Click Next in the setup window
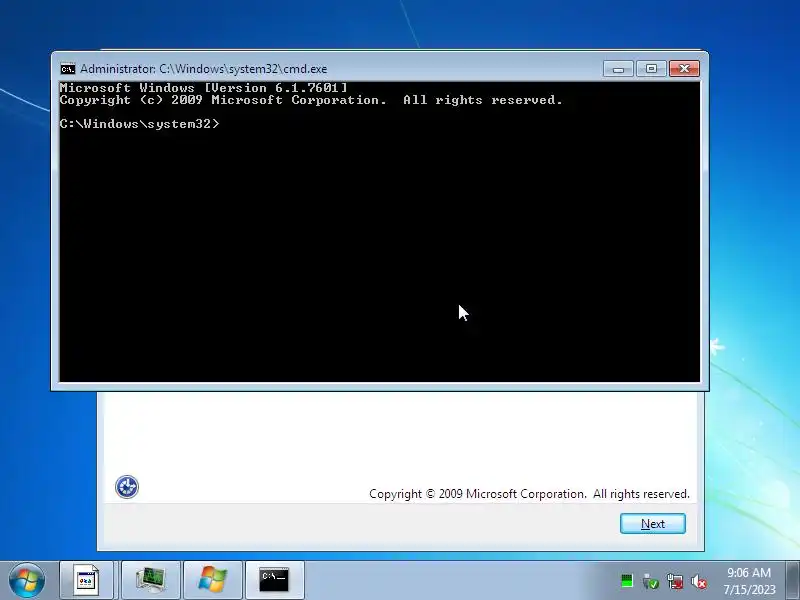The height and width of the screenshot is (600, 800). (653, 523)
